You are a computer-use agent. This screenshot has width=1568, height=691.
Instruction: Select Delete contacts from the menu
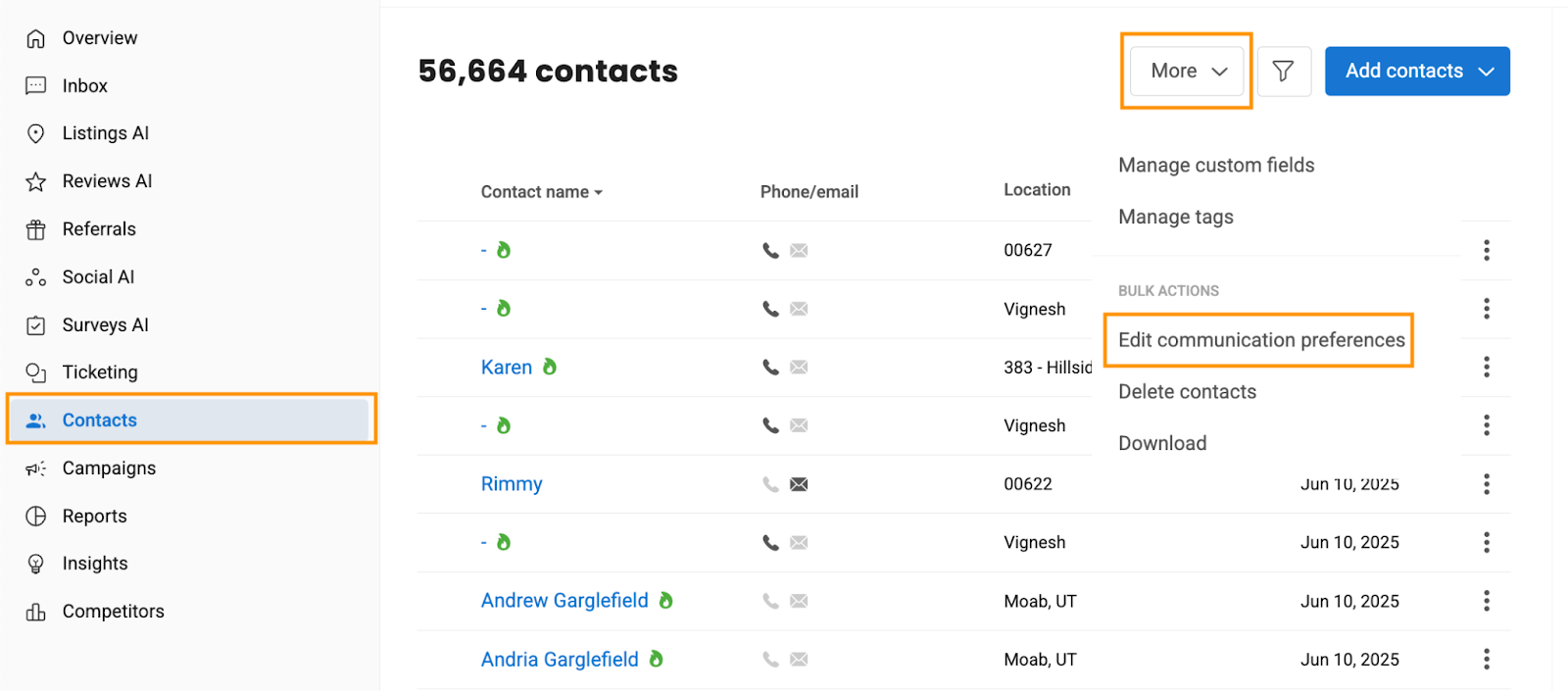[1187, 392]
